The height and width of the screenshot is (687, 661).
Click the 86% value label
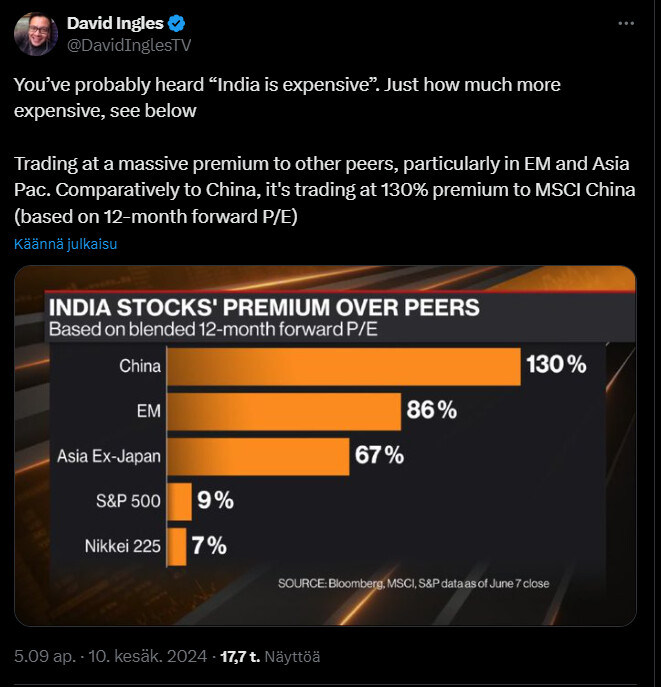[x=432, y=410]
